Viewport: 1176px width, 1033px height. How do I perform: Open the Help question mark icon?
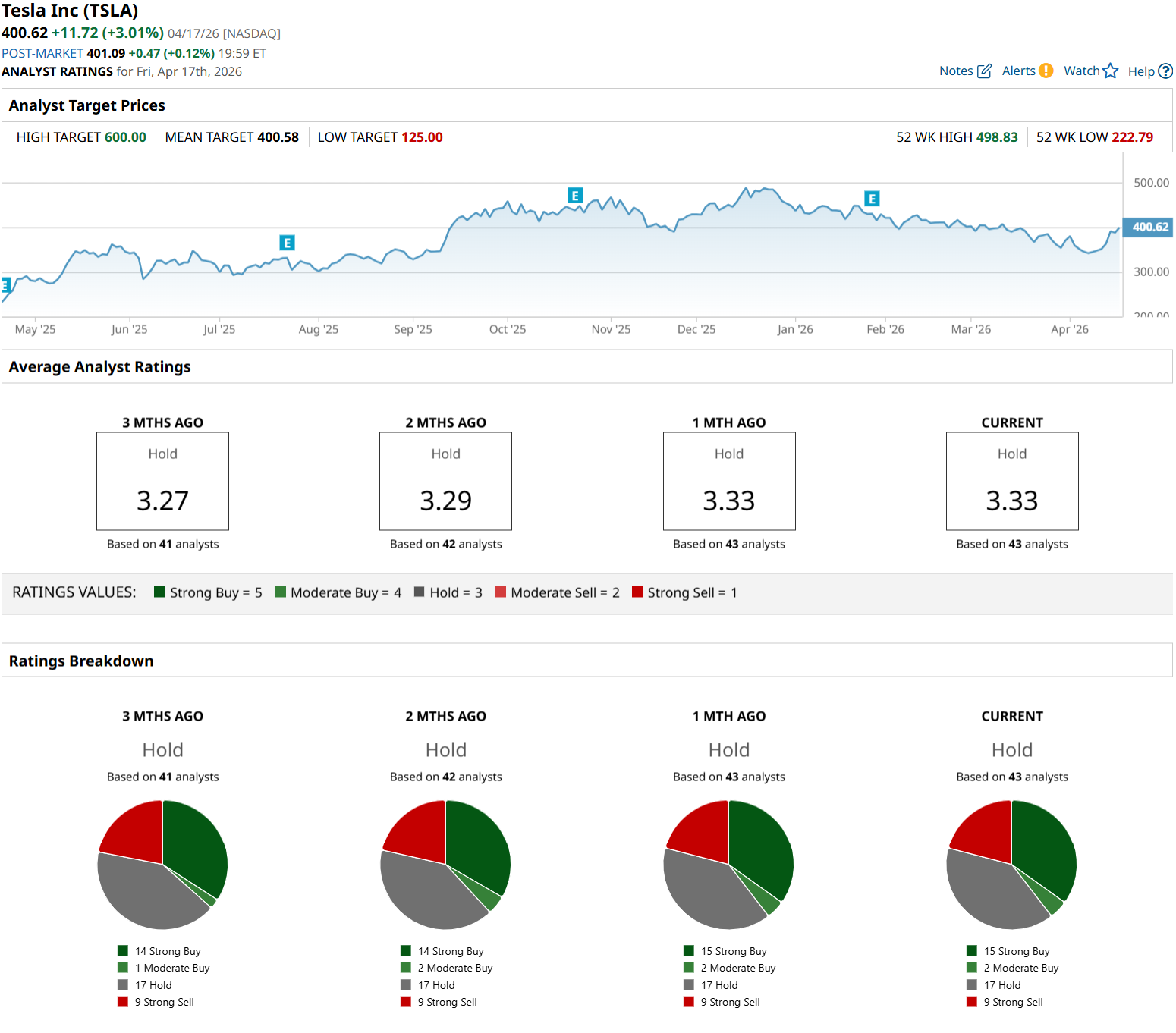tap(1165, 71)
